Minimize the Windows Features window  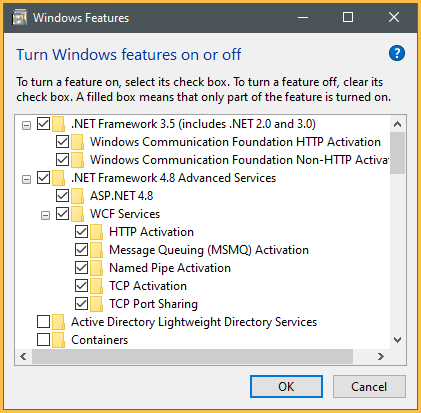(x=303, y=17)
